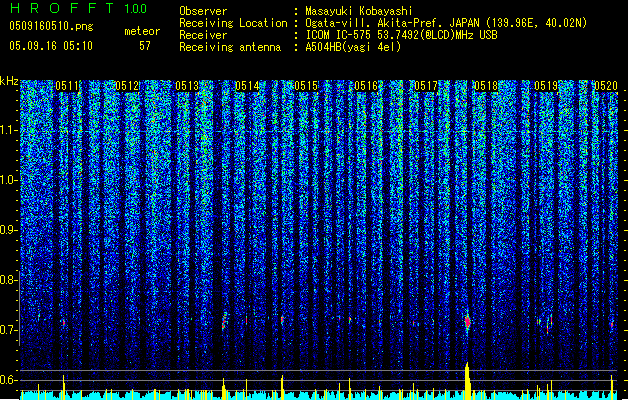Select the meteor count value 57
The height and width of the screenshot is (400, 629).
click(145, 46)
